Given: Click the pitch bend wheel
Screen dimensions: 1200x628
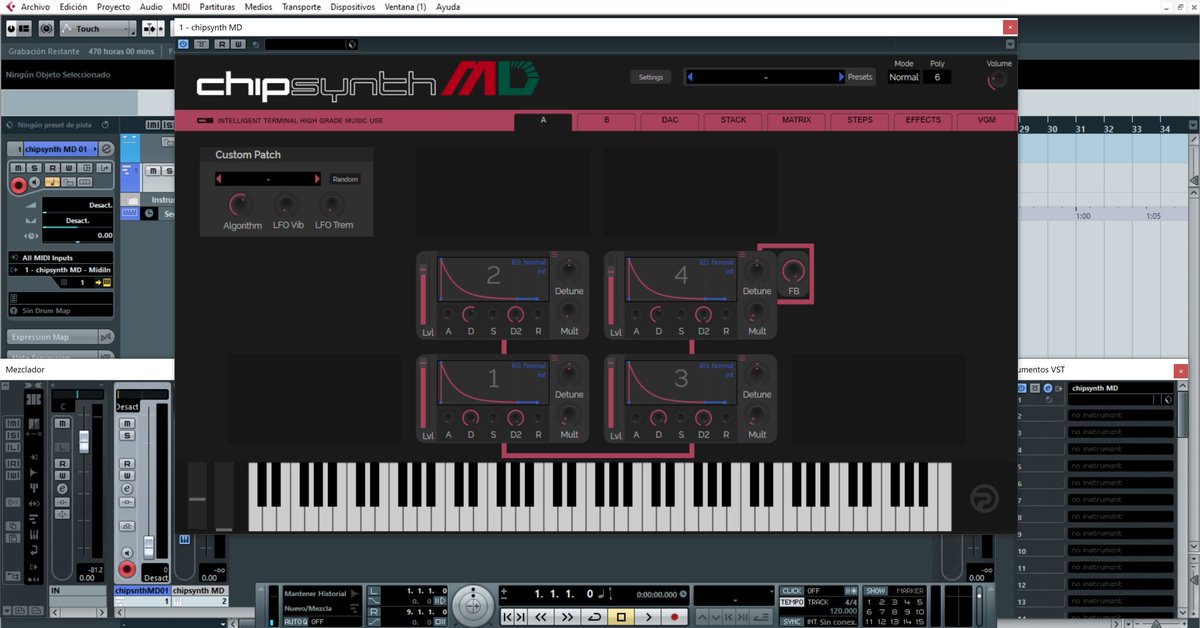Looking at the screenshot, I should click(x=198, y=496).
